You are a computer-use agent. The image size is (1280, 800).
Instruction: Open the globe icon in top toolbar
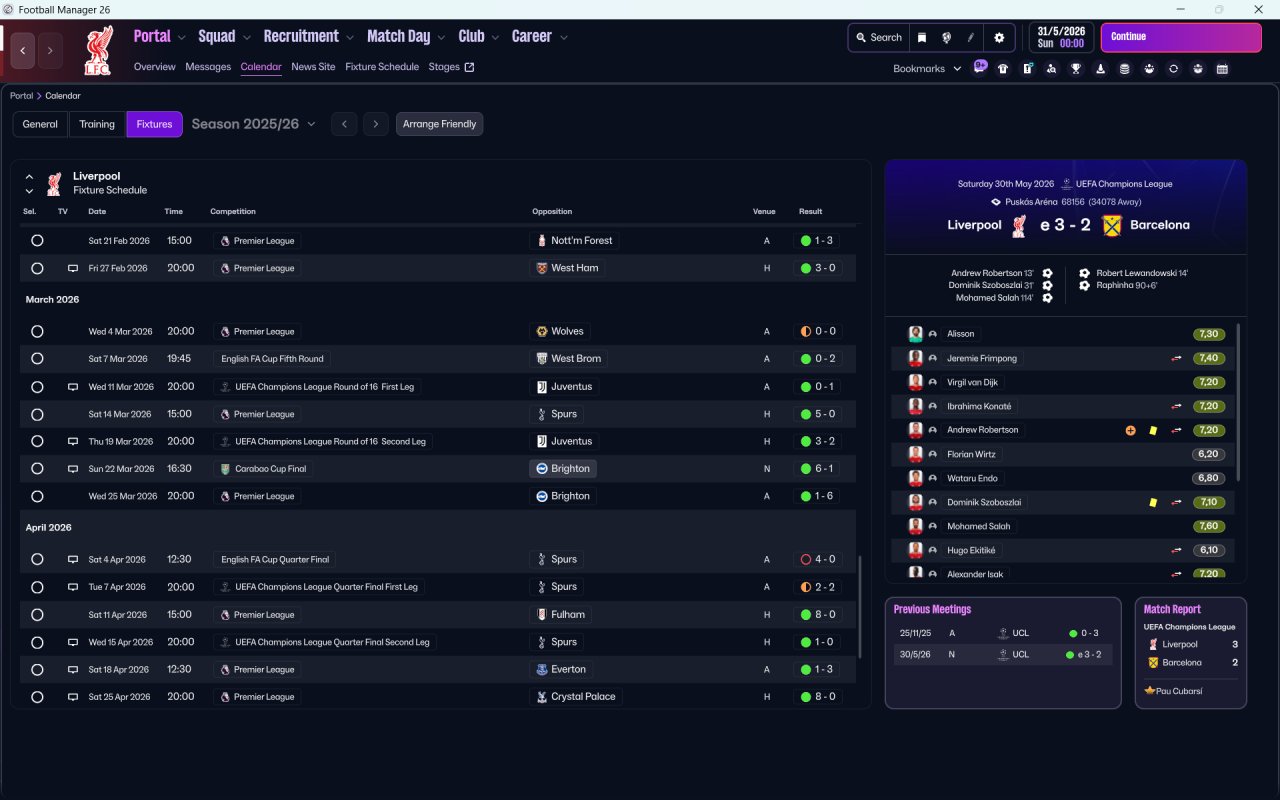pyautogui.click(x=946, y=37)
